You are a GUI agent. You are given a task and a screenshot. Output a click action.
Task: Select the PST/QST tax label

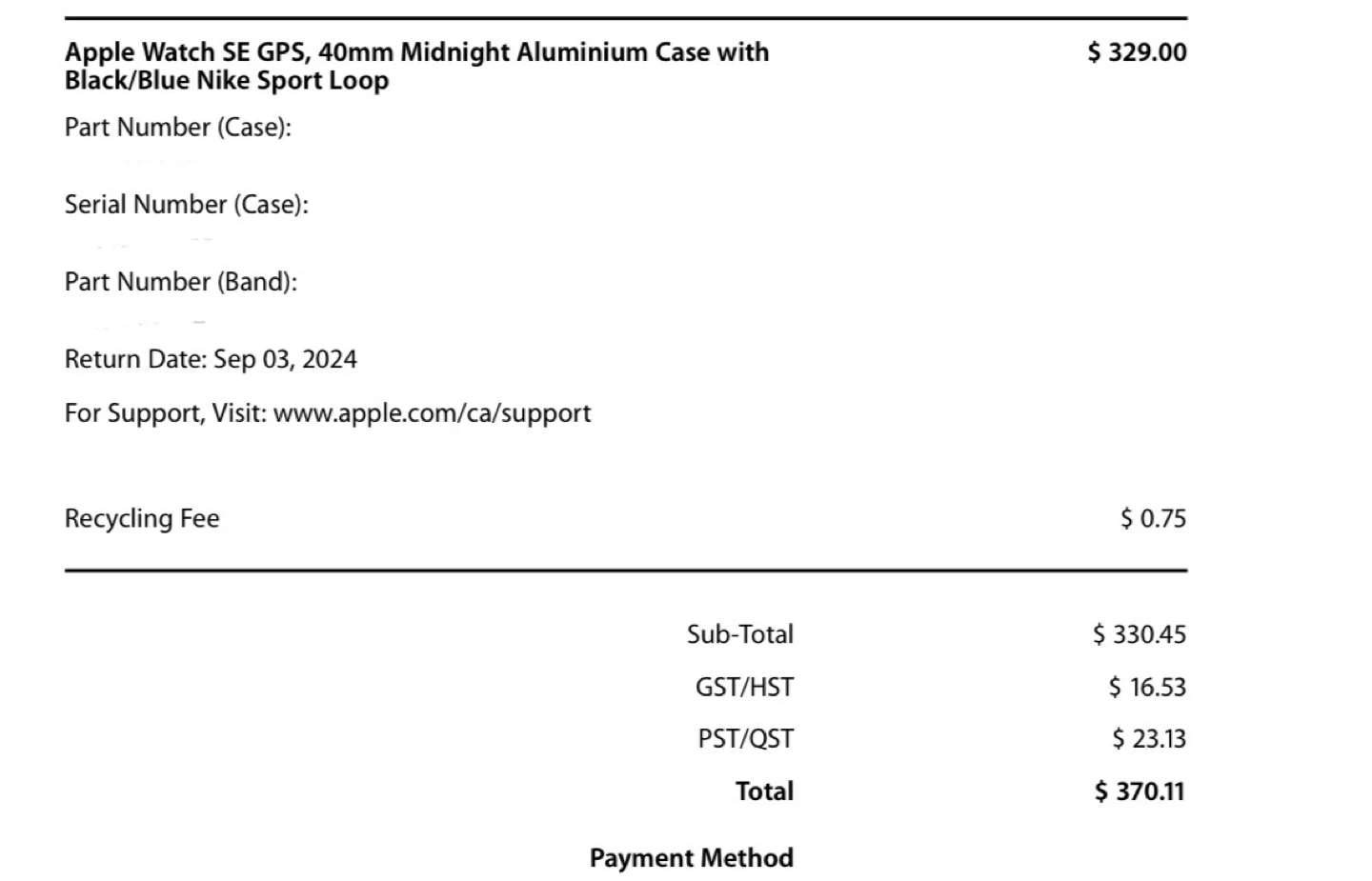click(x=746, y=739)
